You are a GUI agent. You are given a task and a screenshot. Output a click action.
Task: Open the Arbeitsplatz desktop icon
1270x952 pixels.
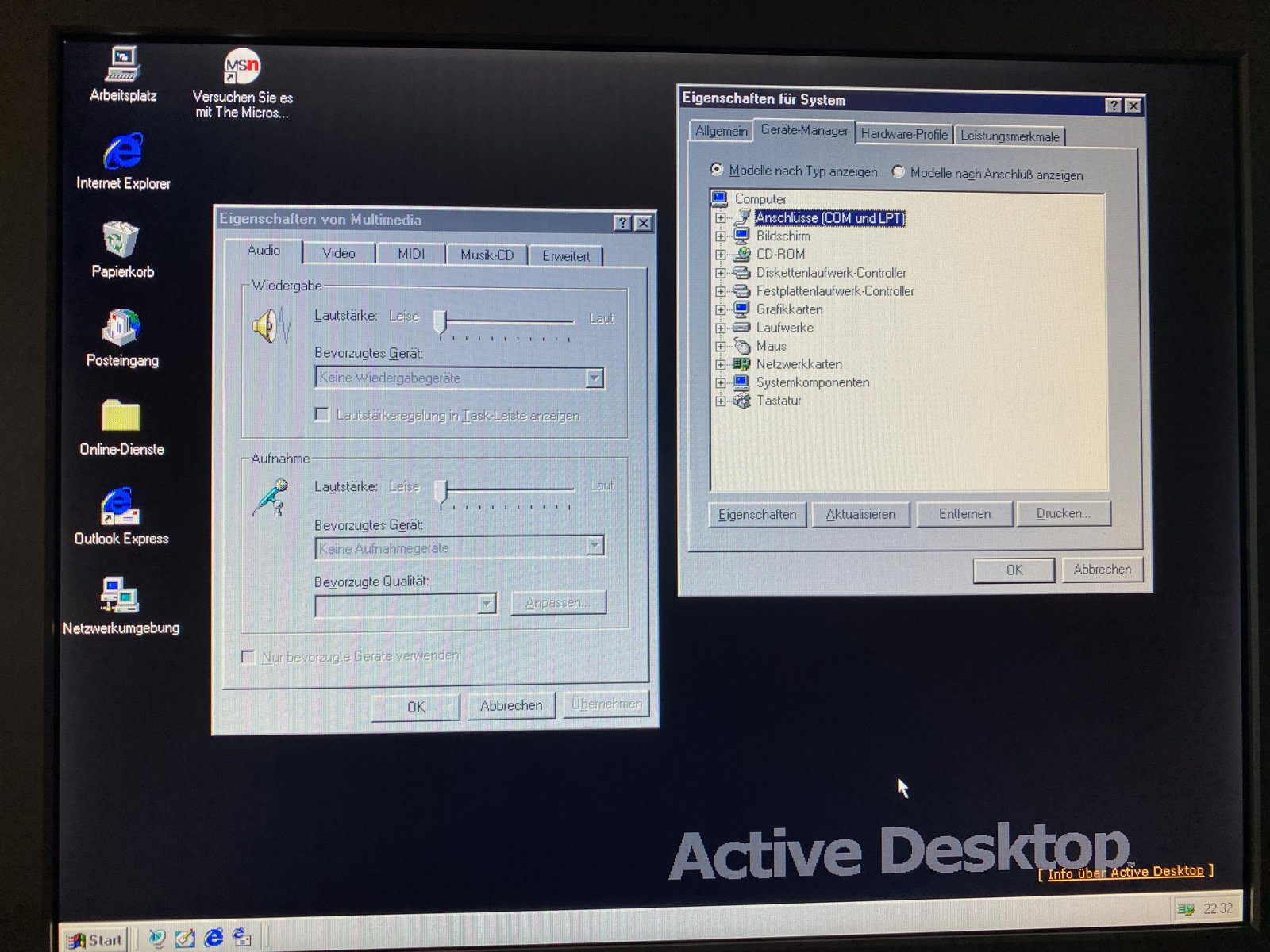pos(123,74)
